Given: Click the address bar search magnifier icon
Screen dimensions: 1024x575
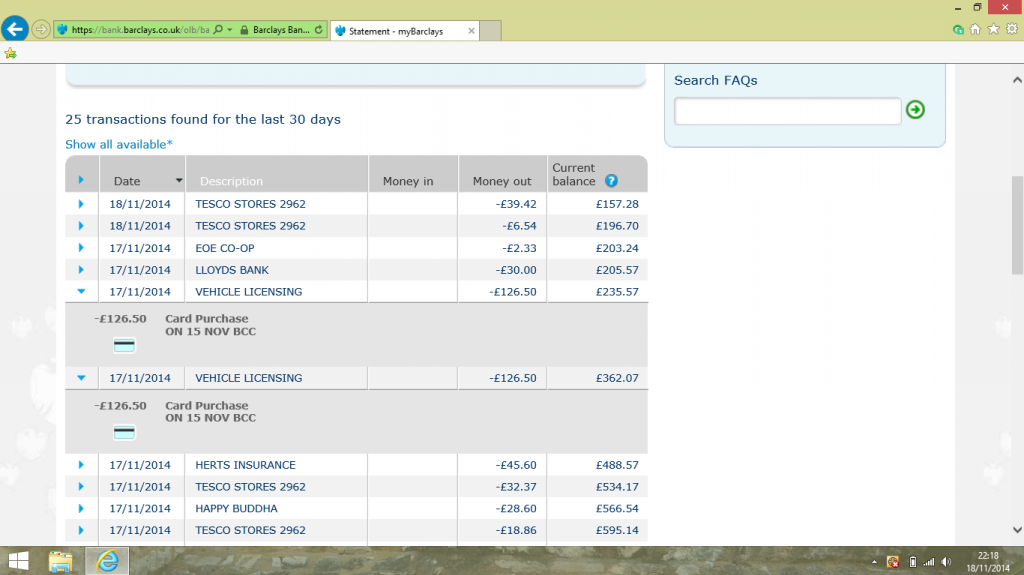Looking at the screenshot, I should point(218,30).
